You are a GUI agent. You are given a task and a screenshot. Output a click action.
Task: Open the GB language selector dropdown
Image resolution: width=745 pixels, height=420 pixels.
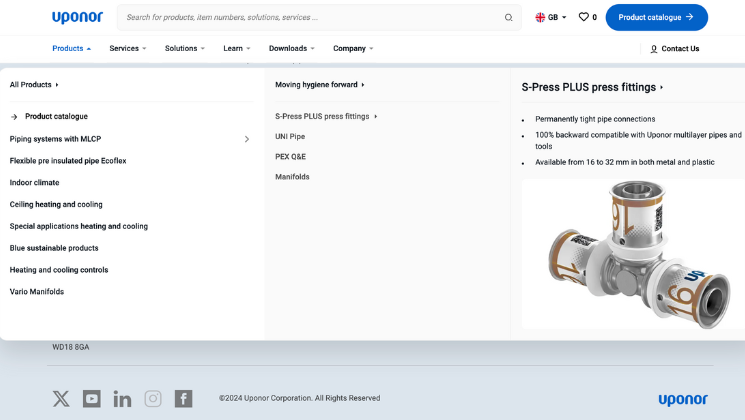click(x=551, y=17)
